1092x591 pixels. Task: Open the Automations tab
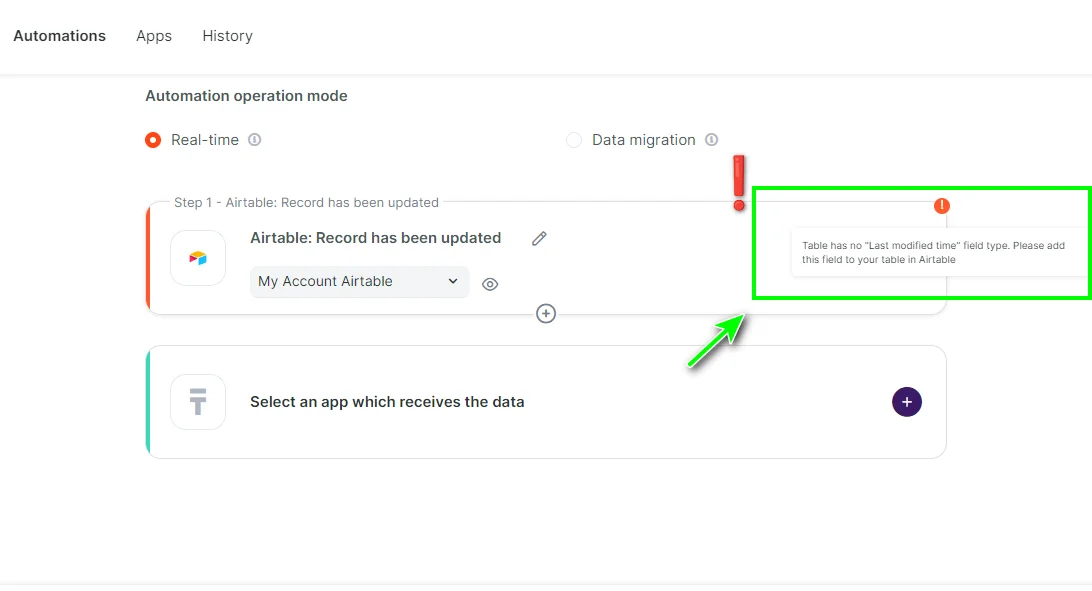point(59,36)
